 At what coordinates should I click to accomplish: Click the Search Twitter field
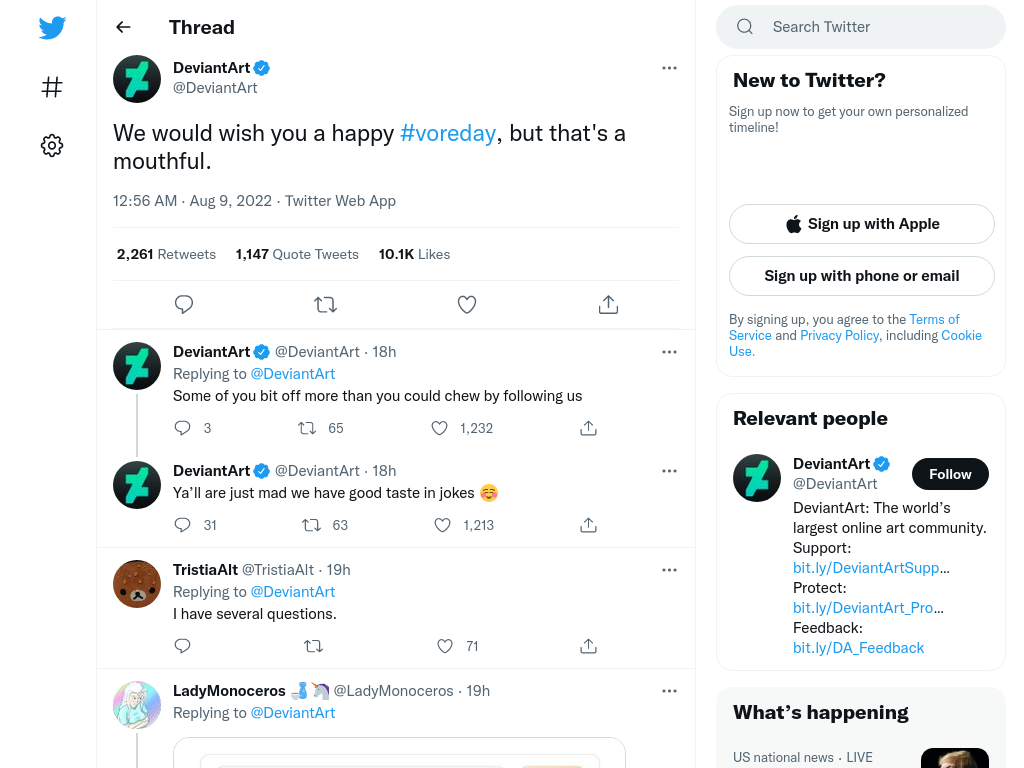[x=861, y=27]
